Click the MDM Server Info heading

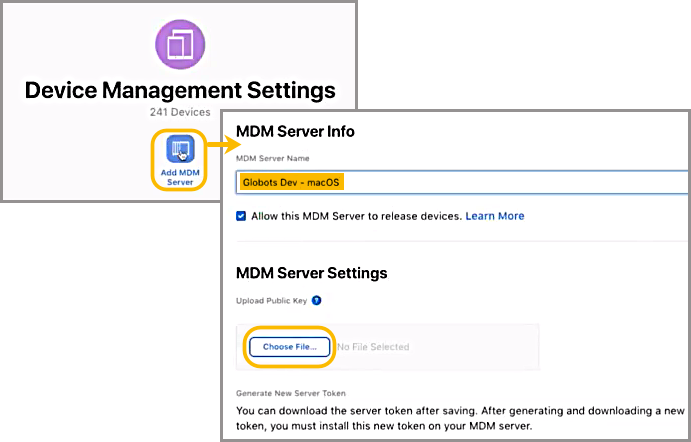click(295, 131)
